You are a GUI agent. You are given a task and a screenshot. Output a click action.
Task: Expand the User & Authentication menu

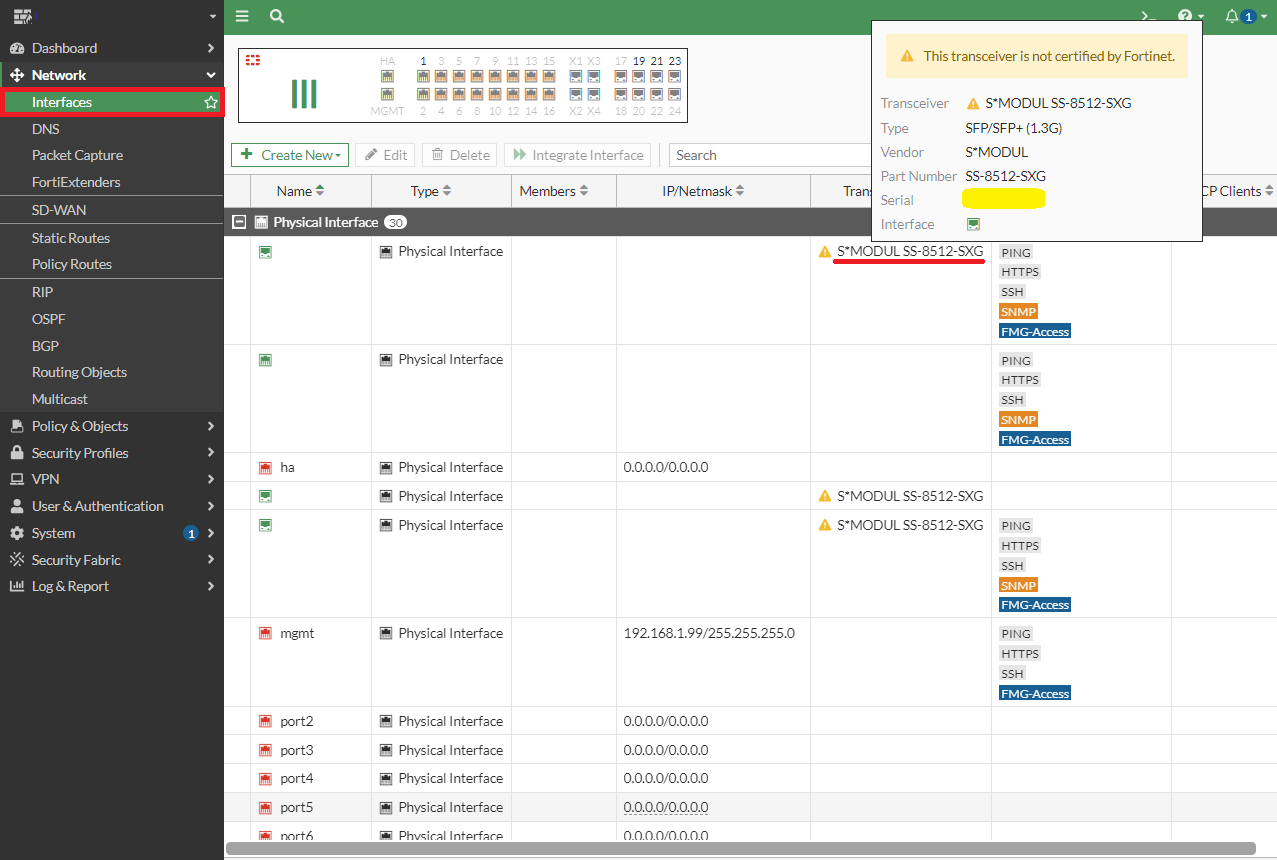pos(112,506)
